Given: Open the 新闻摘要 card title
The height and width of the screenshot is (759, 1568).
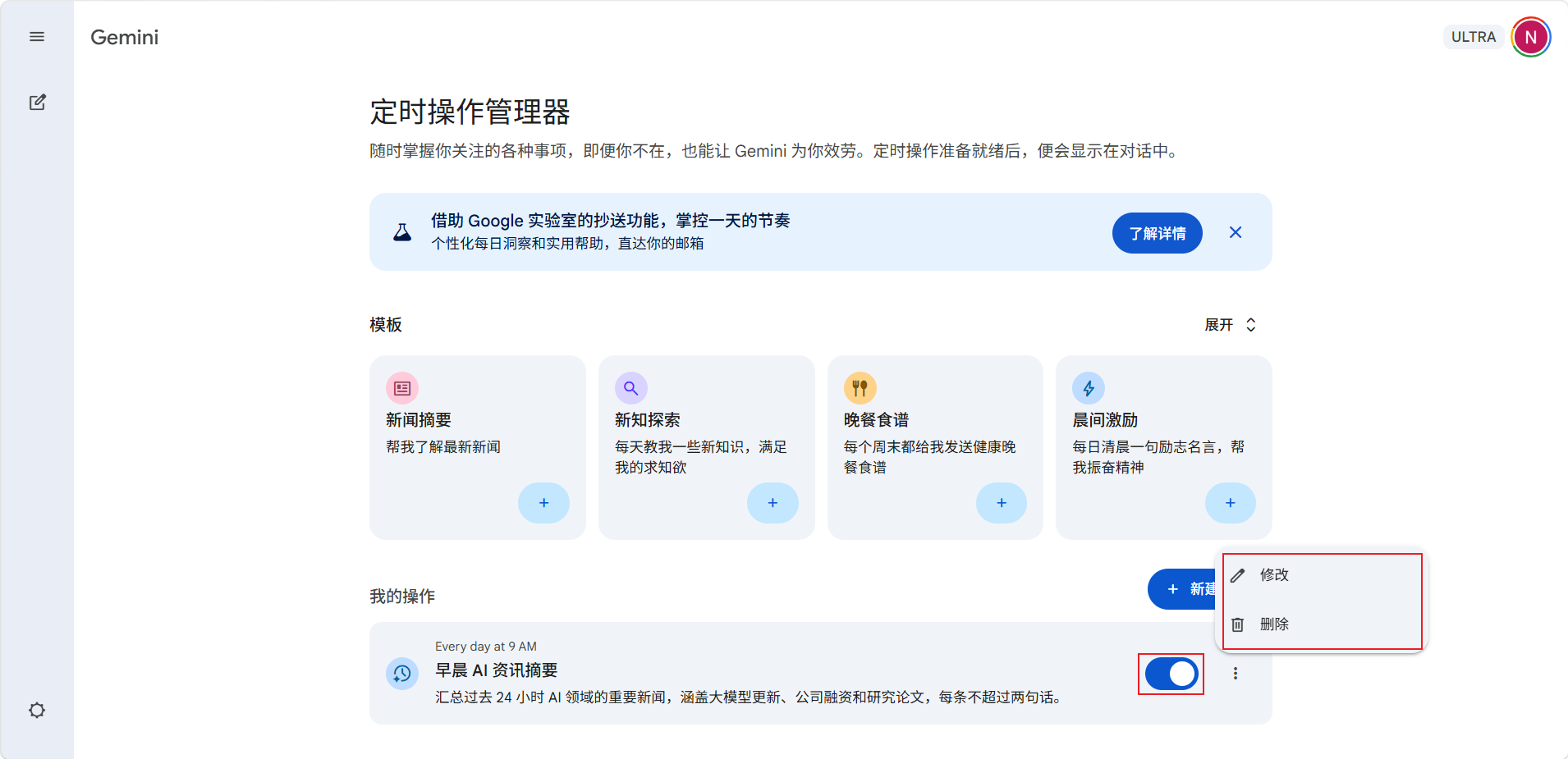Looking at the screenshot, I should coord(419,420).
